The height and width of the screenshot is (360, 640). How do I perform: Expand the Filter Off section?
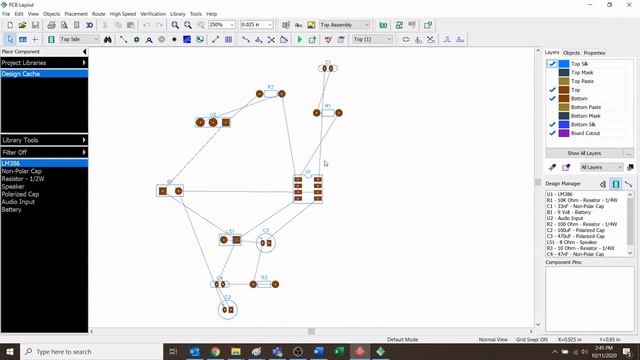(44, 152)
